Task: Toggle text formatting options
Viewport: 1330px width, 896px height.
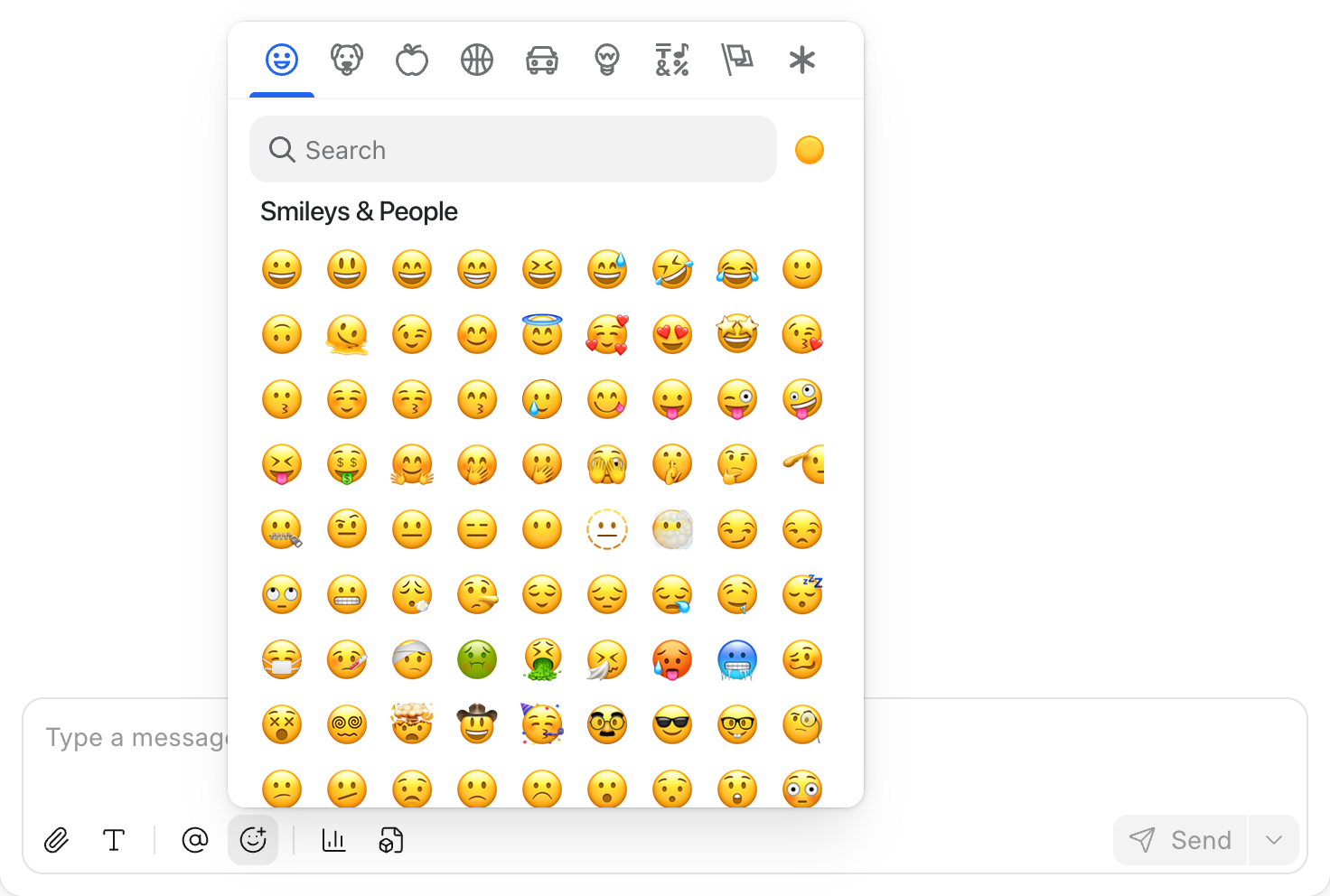Action: pyautogui.click(x=114, y=840)
